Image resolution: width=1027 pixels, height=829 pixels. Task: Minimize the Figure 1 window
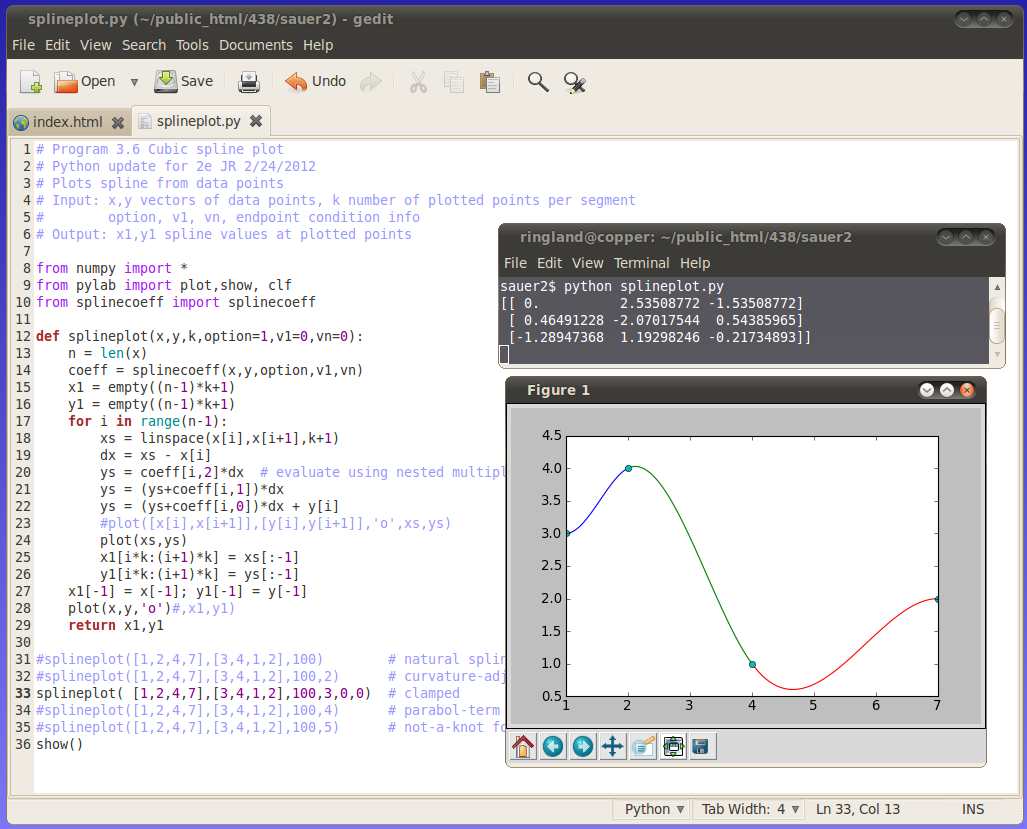[927, 390]
